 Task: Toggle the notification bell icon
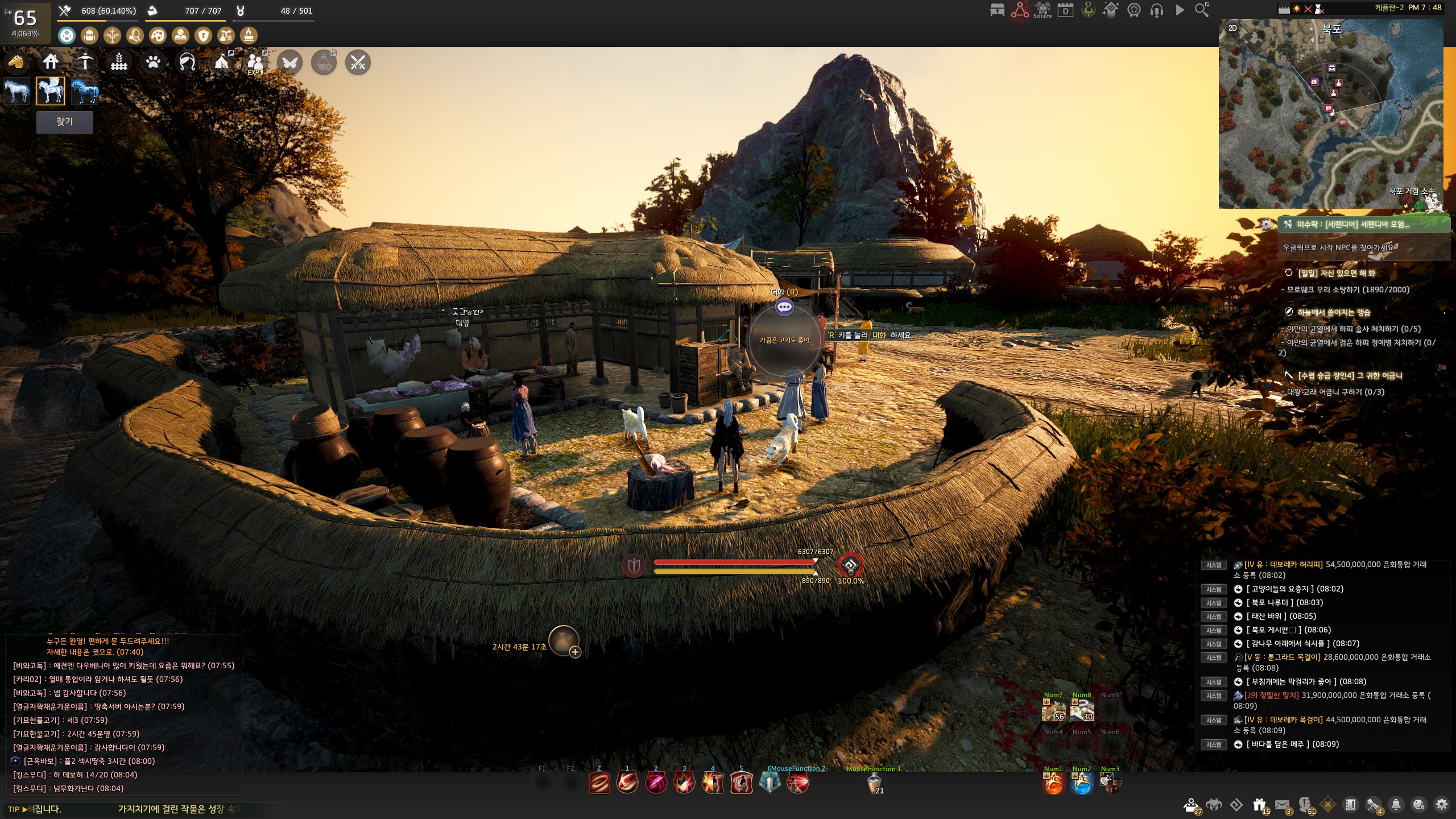[x=1396, y=805]
